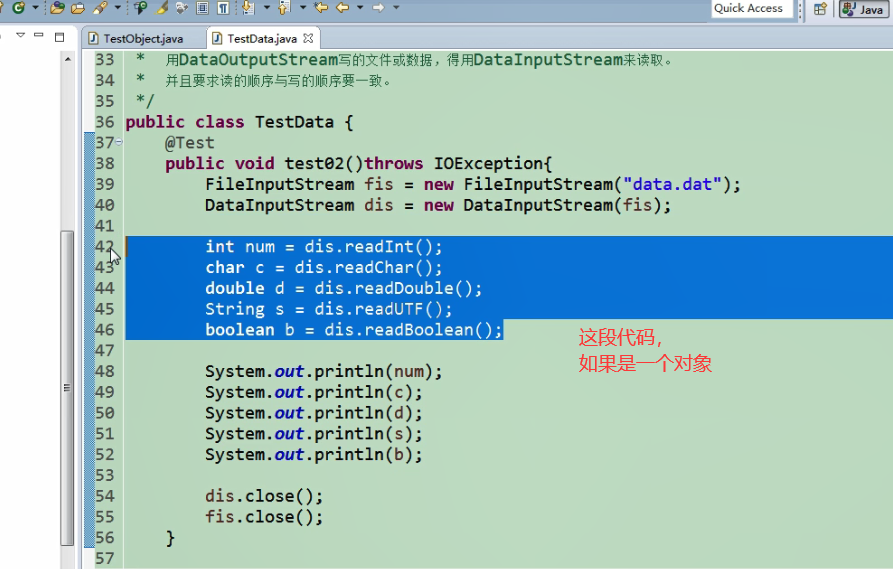The height and width of the screenshot is (569, 893).
Task: Collapse the folding marker at line 37
Action: pos(119,142)
